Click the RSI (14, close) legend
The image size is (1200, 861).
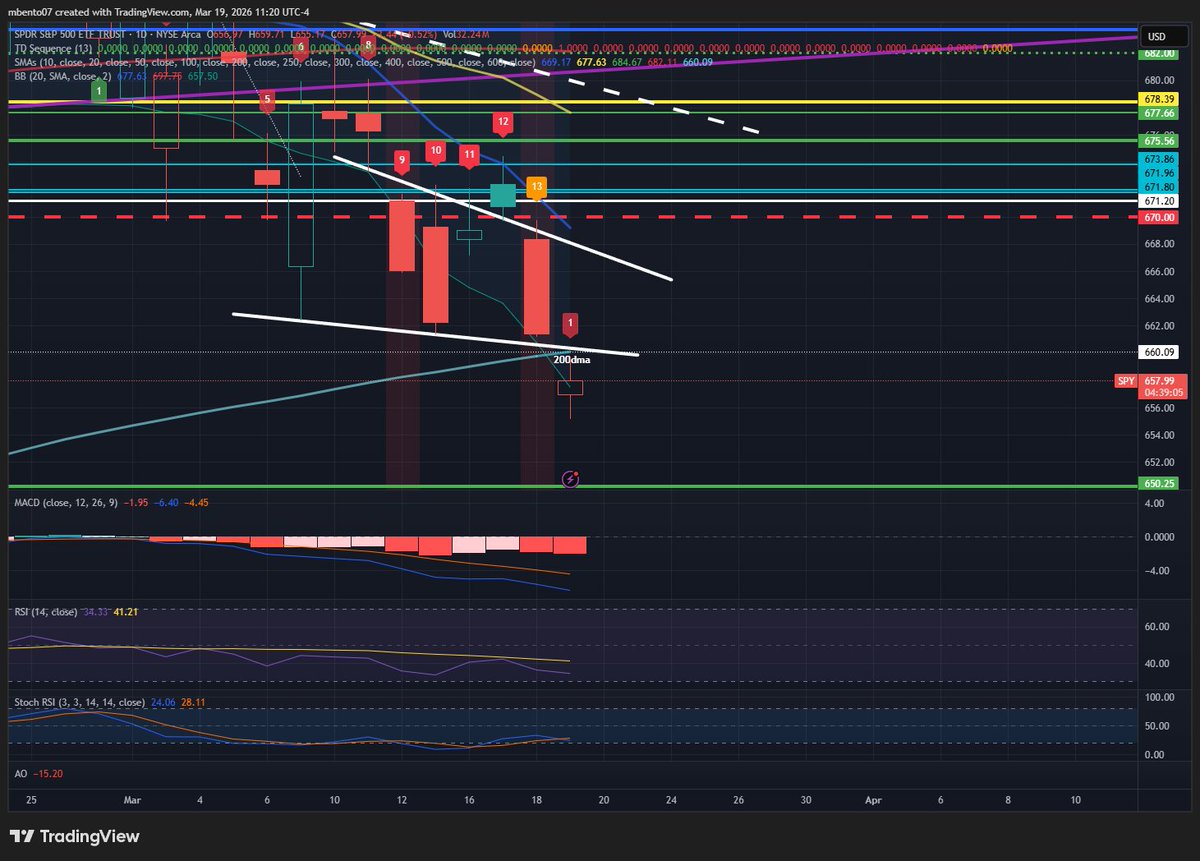pyautogui.click(x=48, y=611)
